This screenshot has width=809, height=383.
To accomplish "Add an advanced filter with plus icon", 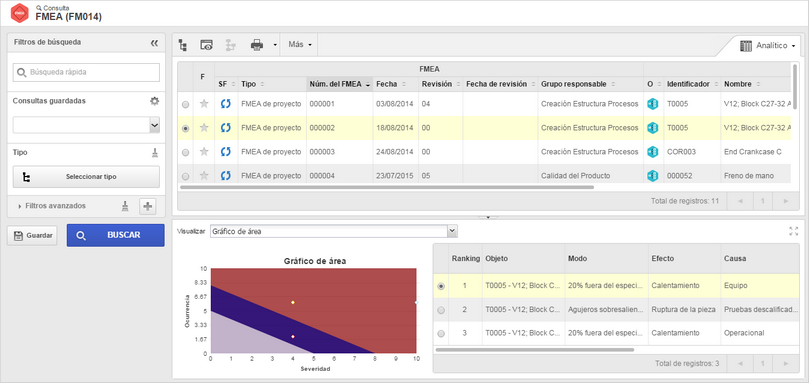I will (x=148, y=206).
